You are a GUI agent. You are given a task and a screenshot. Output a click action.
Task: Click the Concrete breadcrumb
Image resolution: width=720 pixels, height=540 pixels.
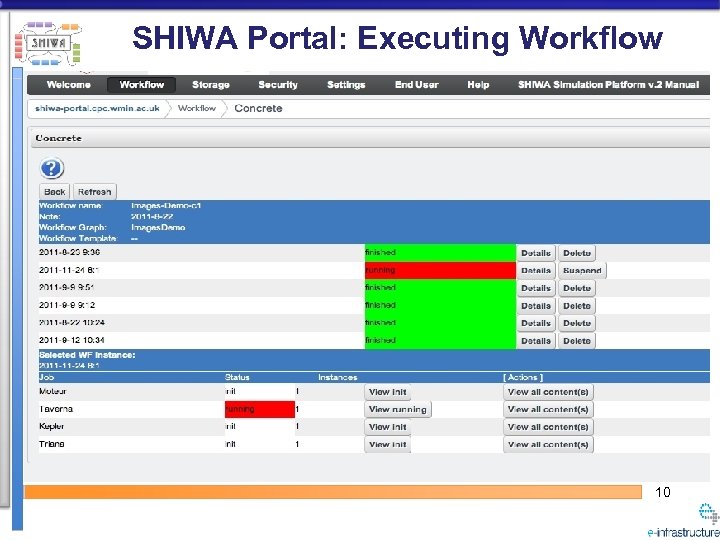pyautogui.click(x=258, y=108)
